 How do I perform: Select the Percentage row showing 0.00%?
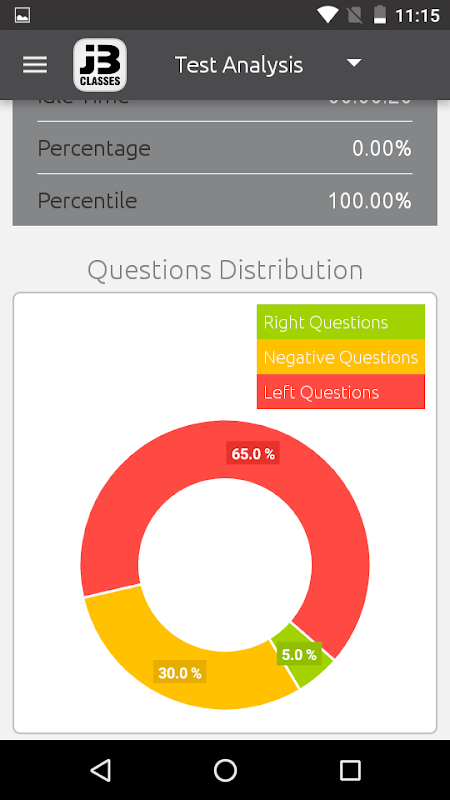tap(225, 148)
